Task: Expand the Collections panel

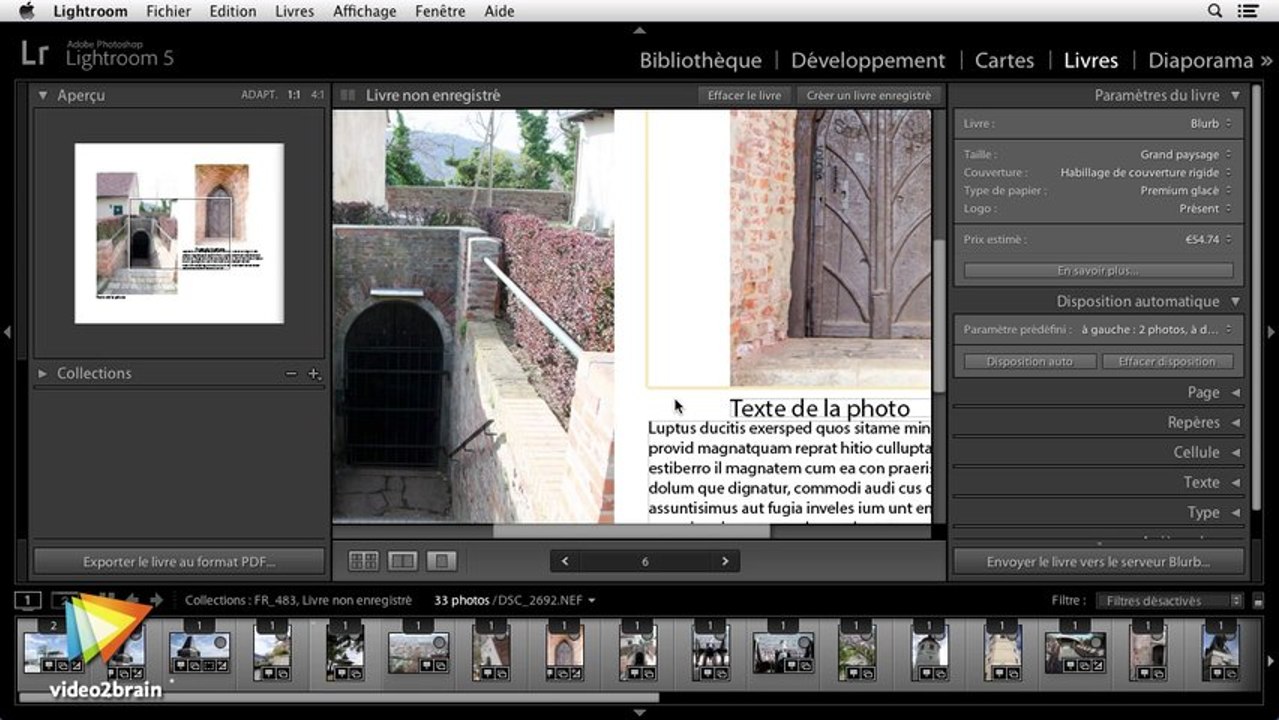Action: (x=43, y=373)
